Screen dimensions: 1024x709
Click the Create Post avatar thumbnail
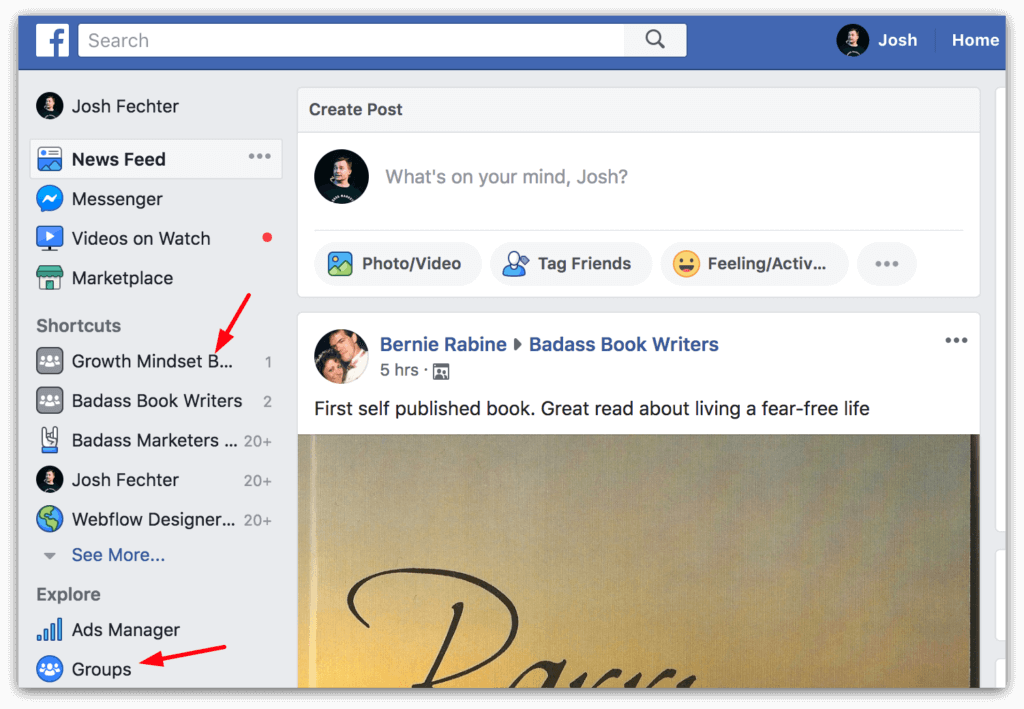coord(342,177)
